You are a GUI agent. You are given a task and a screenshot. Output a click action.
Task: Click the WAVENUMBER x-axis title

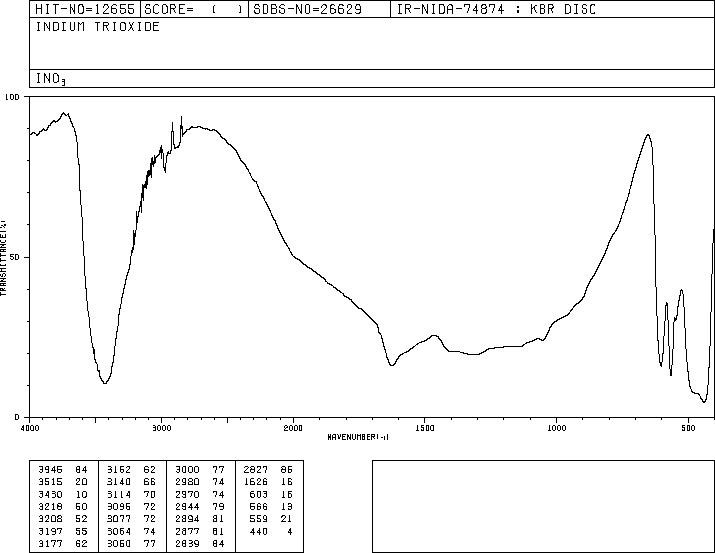(358, 437)
